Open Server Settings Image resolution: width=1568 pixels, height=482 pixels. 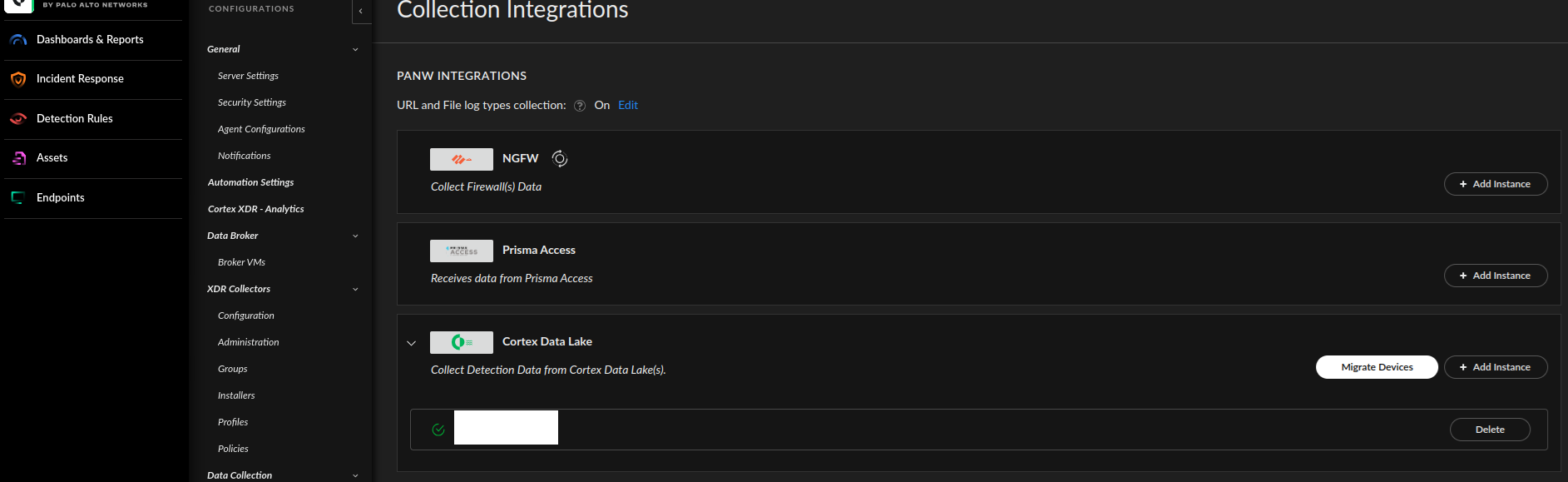(x=248, y=76)
